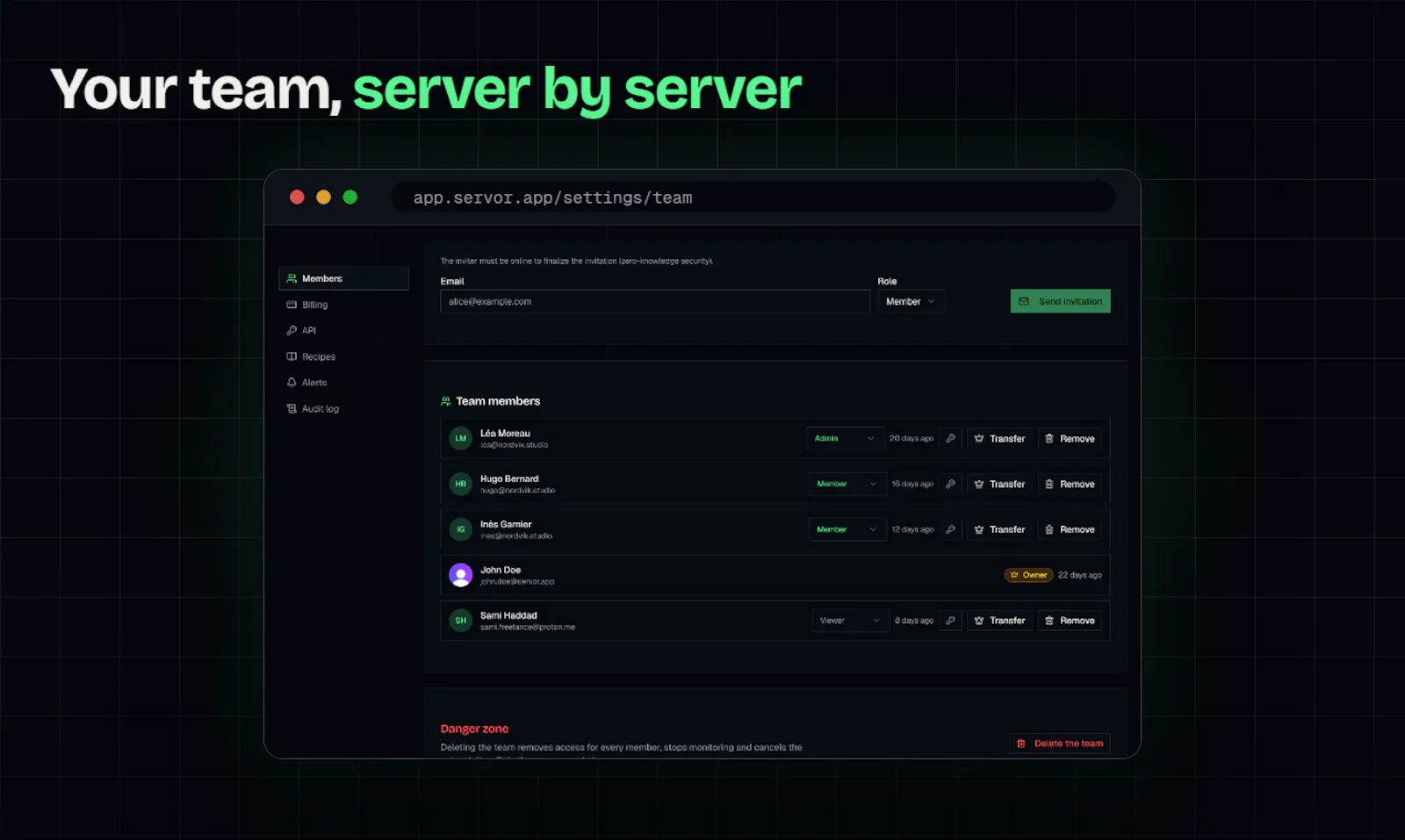This screenshot has height=840, width=1405.
Task: Click key icon in Inès Garnier row
Action: pyautogui.click(x=950, y=529)
